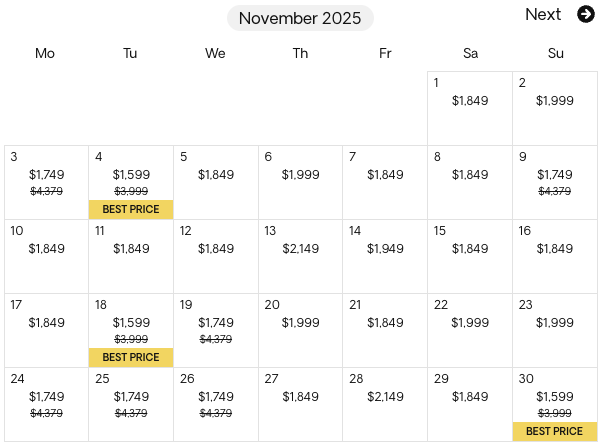This screenshot has height=446, width=601.
Task: Choose November 3 discounted to $1,749
Action: pos(46,182)
